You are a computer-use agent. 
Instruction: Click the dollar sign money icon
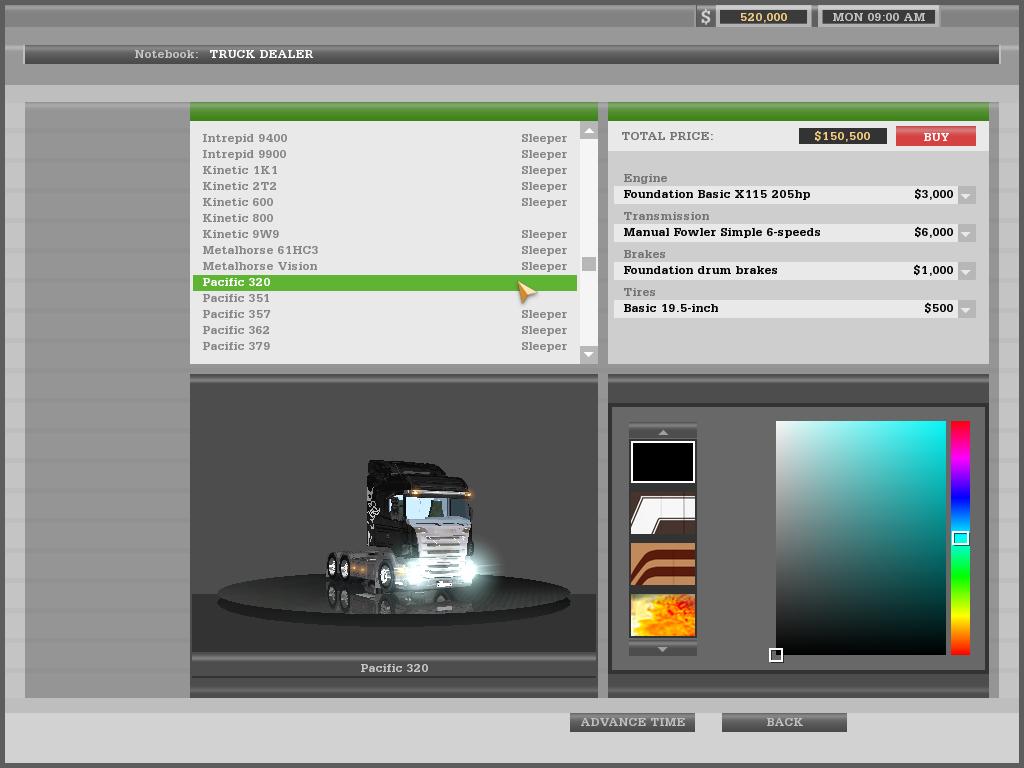(x=705, y=17)
